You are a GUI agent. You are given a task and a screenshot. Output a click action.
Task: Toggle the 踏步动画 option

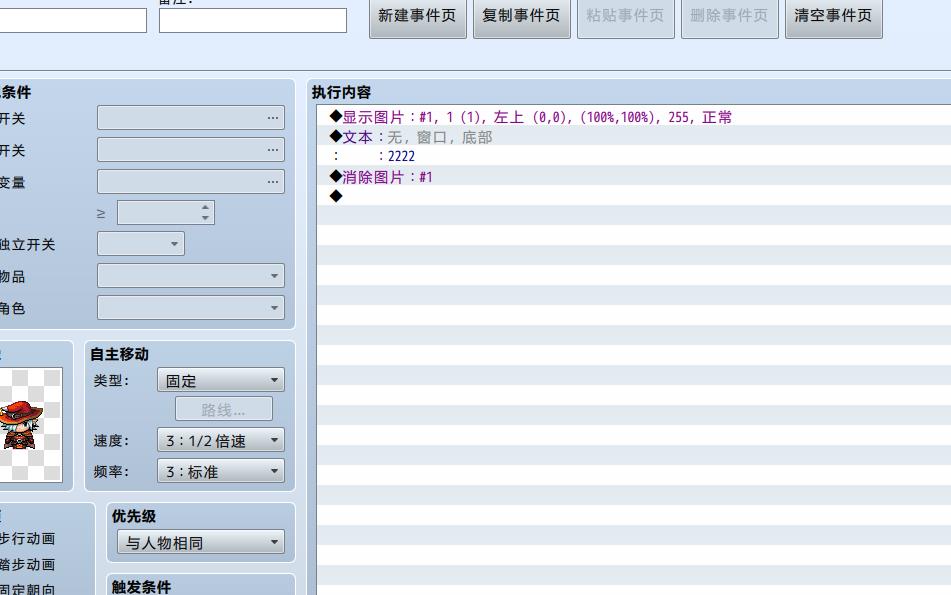tap(28, 565)
